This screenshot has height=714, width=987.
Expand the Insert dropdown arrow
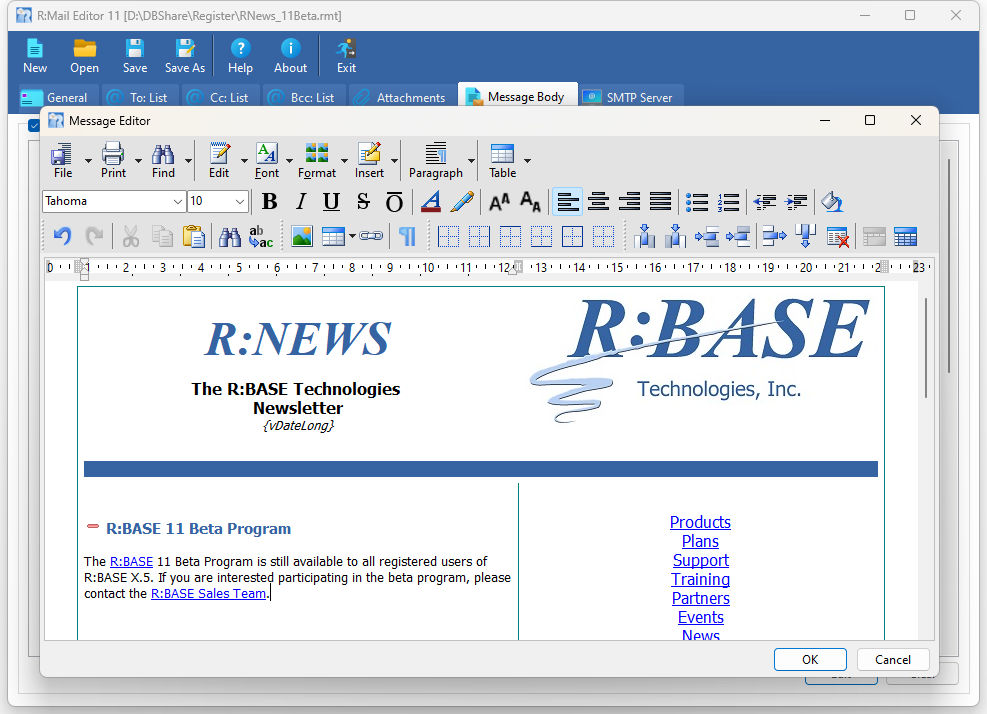click(x=394, y=161)
